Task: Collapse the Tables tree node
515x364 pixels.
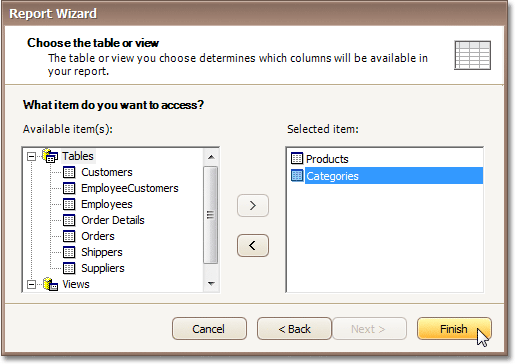Action: click(x=31, y=156)
